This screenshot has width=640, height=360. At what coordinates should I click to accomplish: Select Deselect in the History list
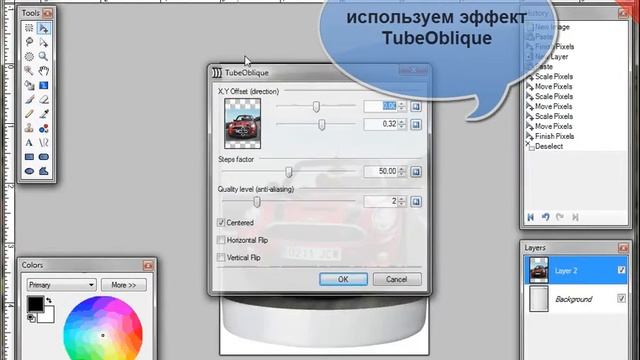coord(549,146)
